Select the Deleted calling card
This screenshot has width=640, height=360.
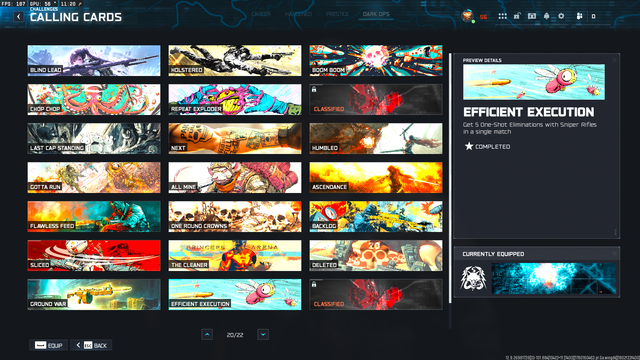tap(376, 256)
